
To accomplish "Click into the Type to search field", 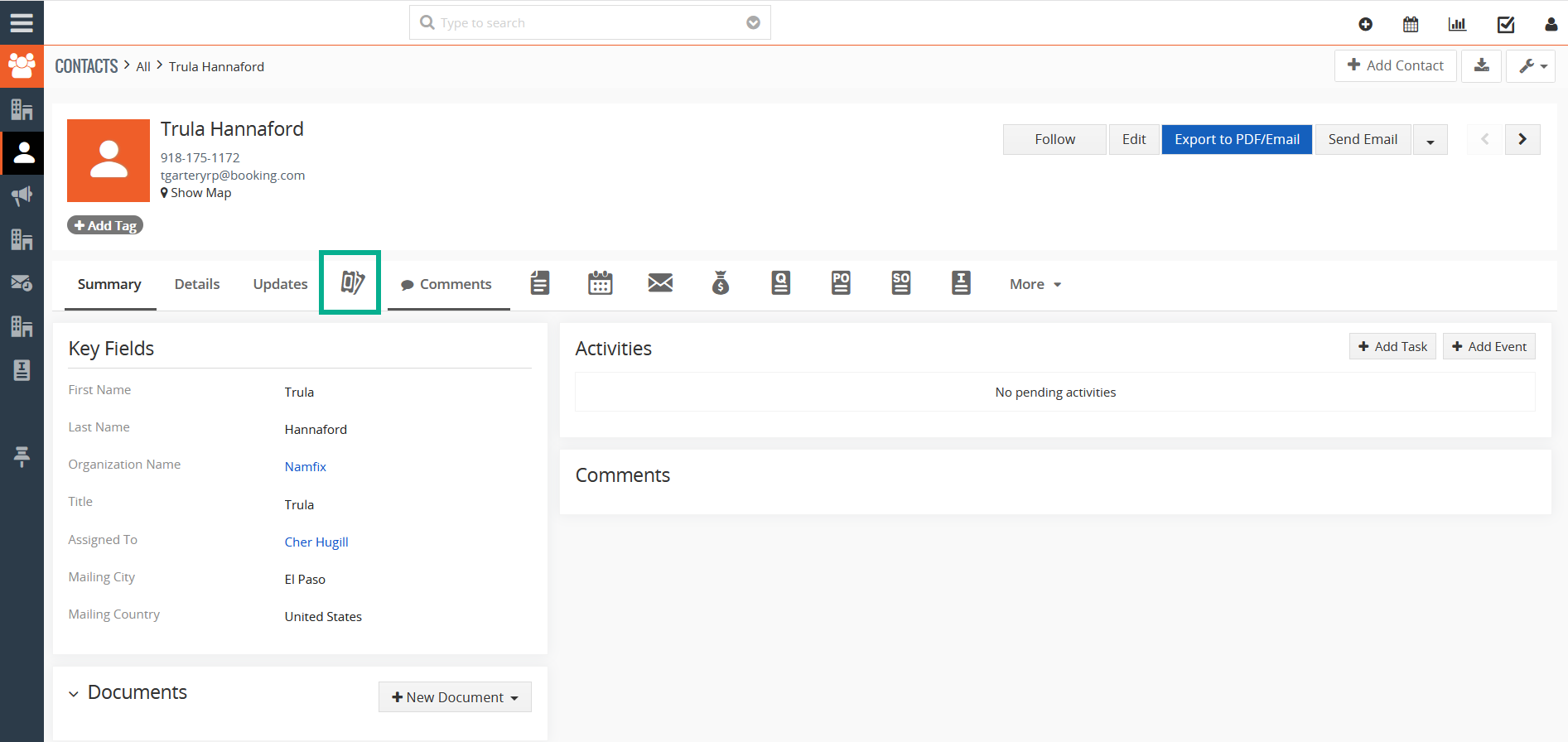I will [590, 22].
